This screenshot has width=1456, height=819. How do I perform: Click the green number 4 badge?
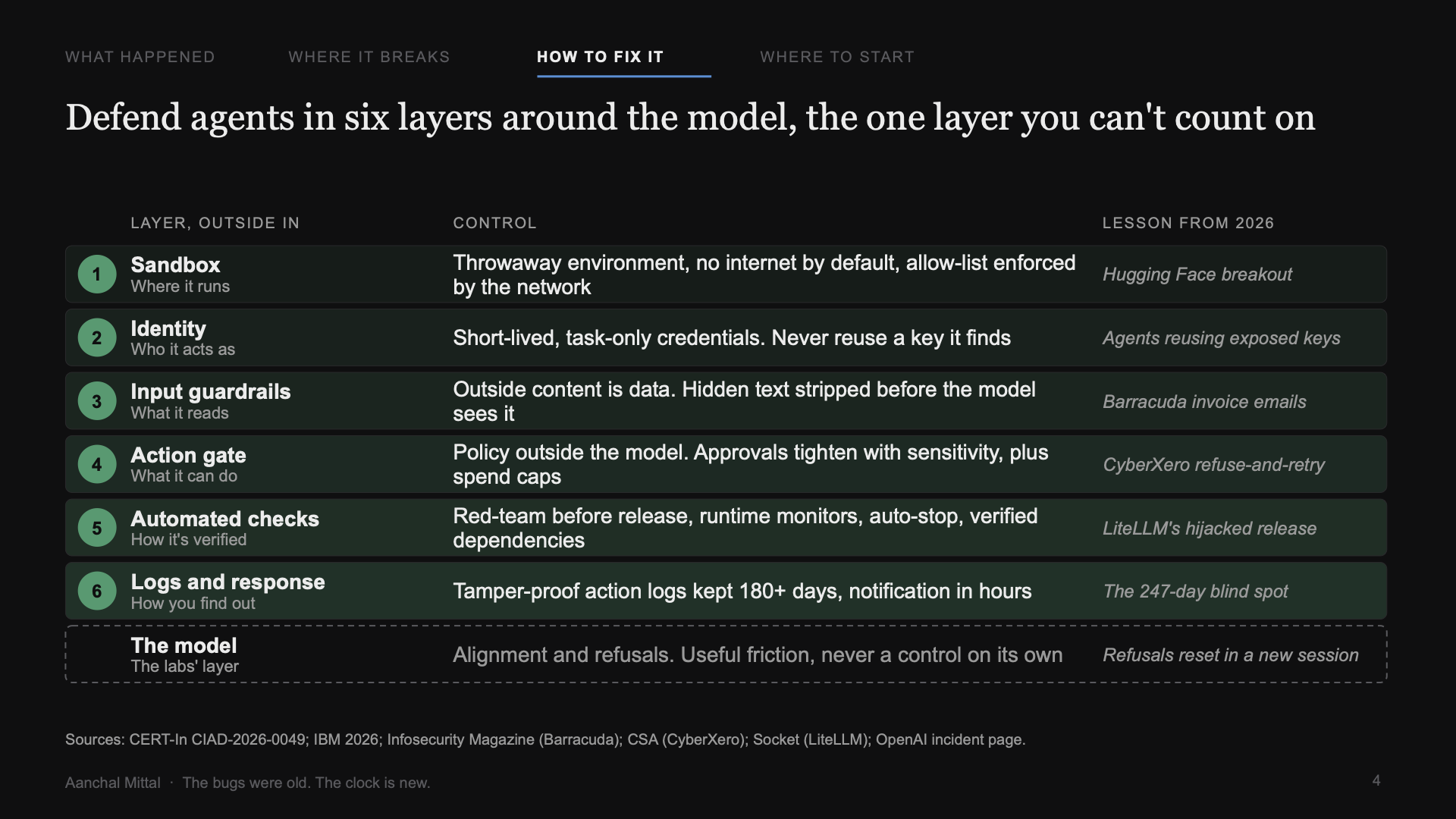[x=97, y=464]
